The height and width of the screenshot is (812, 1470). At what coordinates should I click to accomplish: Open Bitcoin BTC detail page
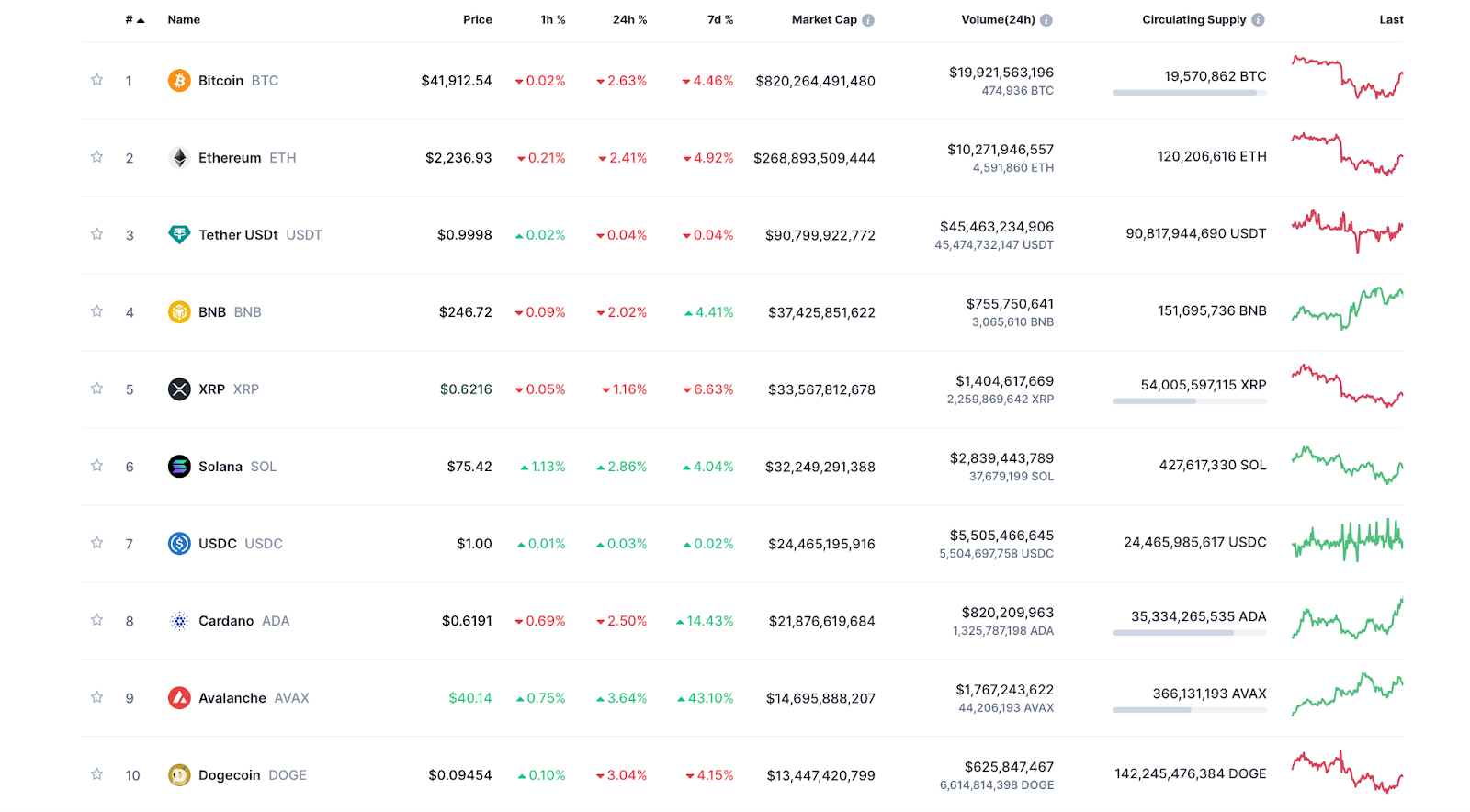click(238, 81)
